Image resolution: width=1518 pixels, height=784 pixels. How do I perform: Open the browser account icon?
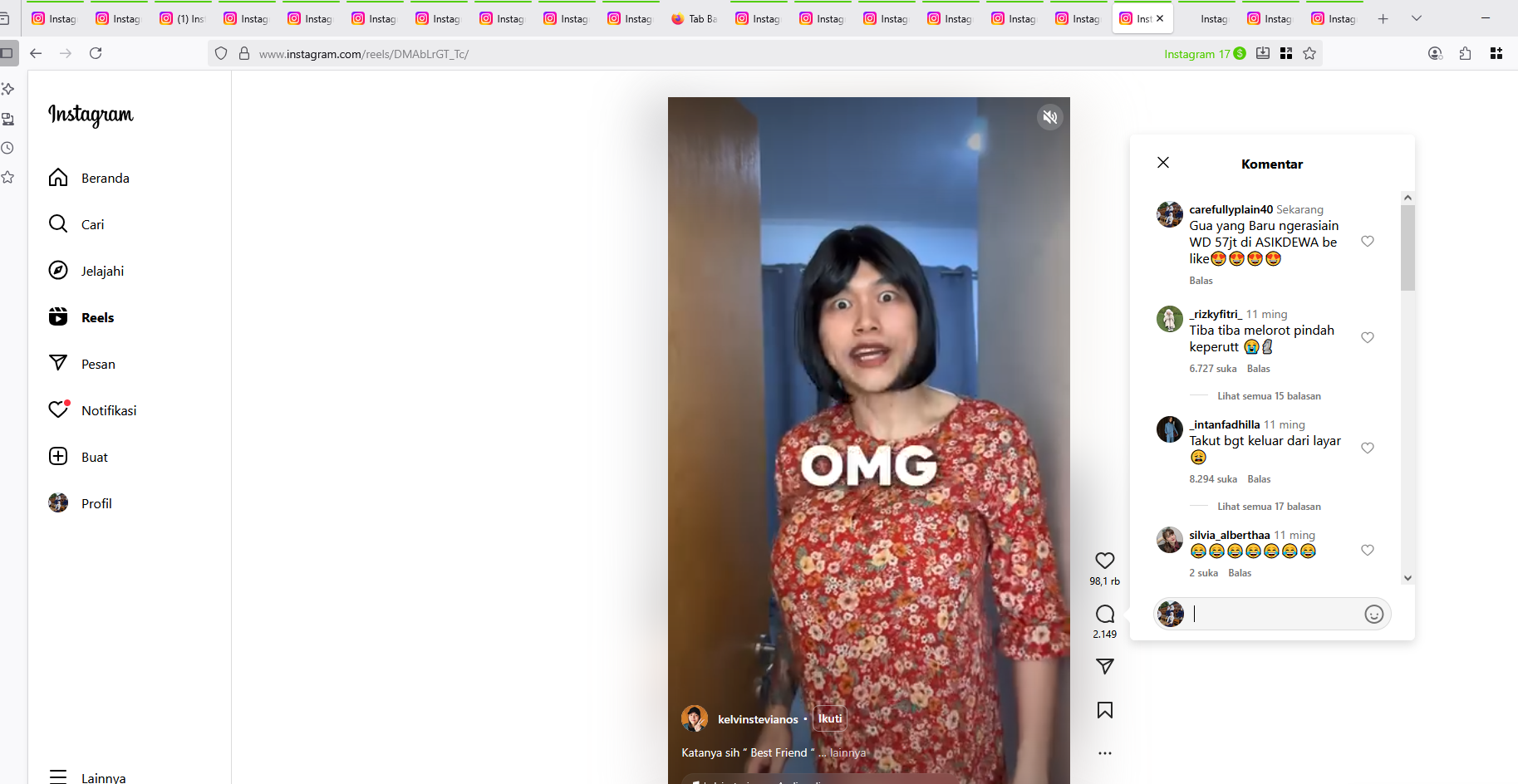click(1435, 53)
